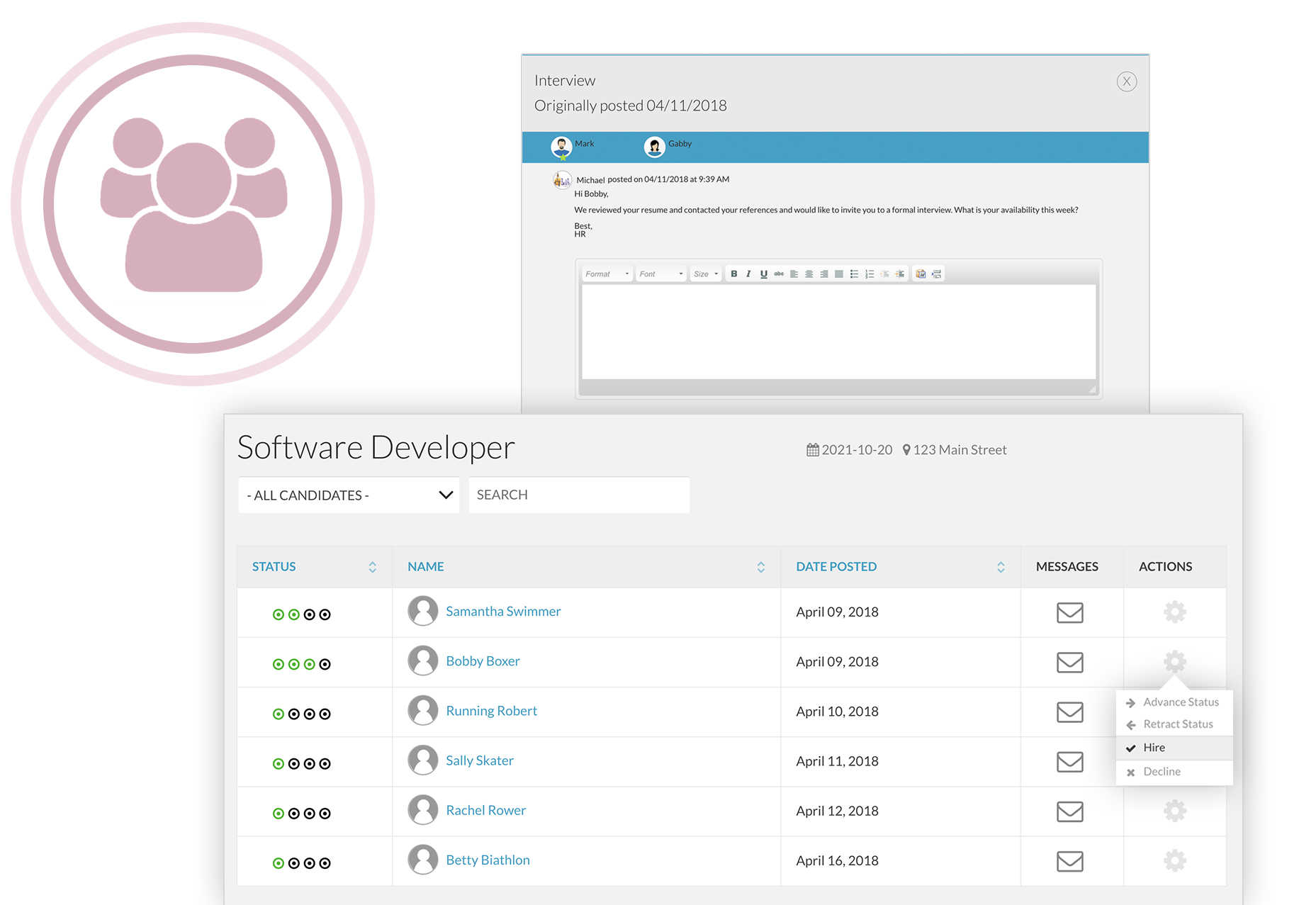The width and height of the screenshot is (1316, 905).
Task: Click Michael's avatar beside the posted message
Action: tap(562, 180)
